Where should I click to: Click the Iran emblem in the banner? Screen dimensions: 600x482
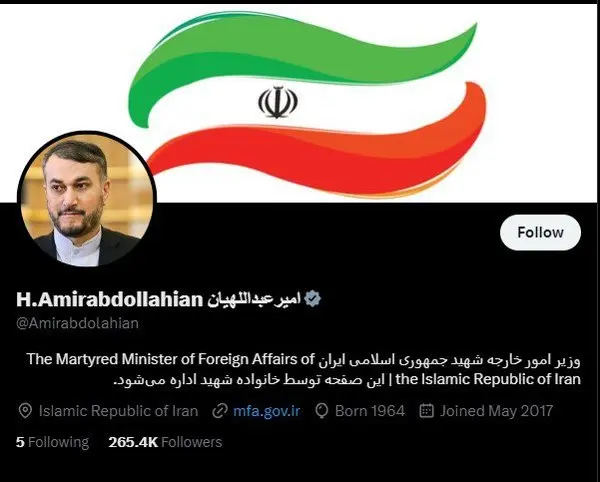pyautogui.click(x=278, y=102)
